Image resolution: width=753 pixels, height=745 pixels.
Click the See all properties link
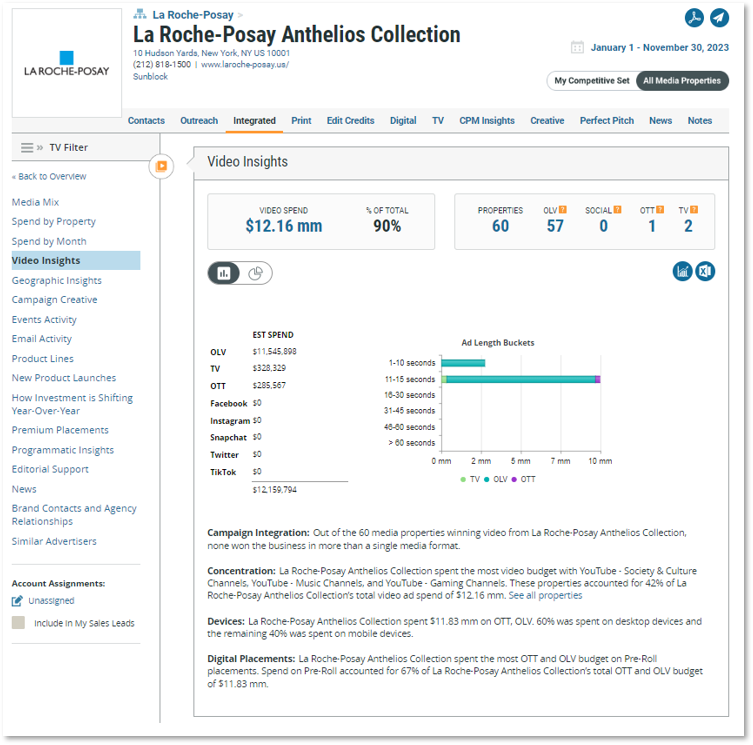545,596
